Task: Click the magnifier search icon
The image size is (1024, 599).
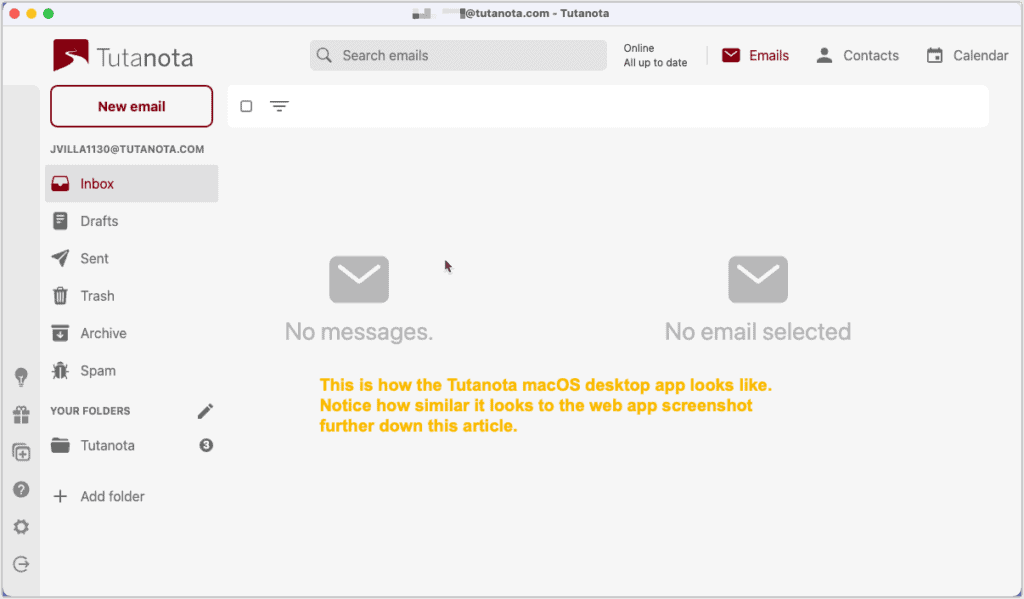Action: coord(324,56)
